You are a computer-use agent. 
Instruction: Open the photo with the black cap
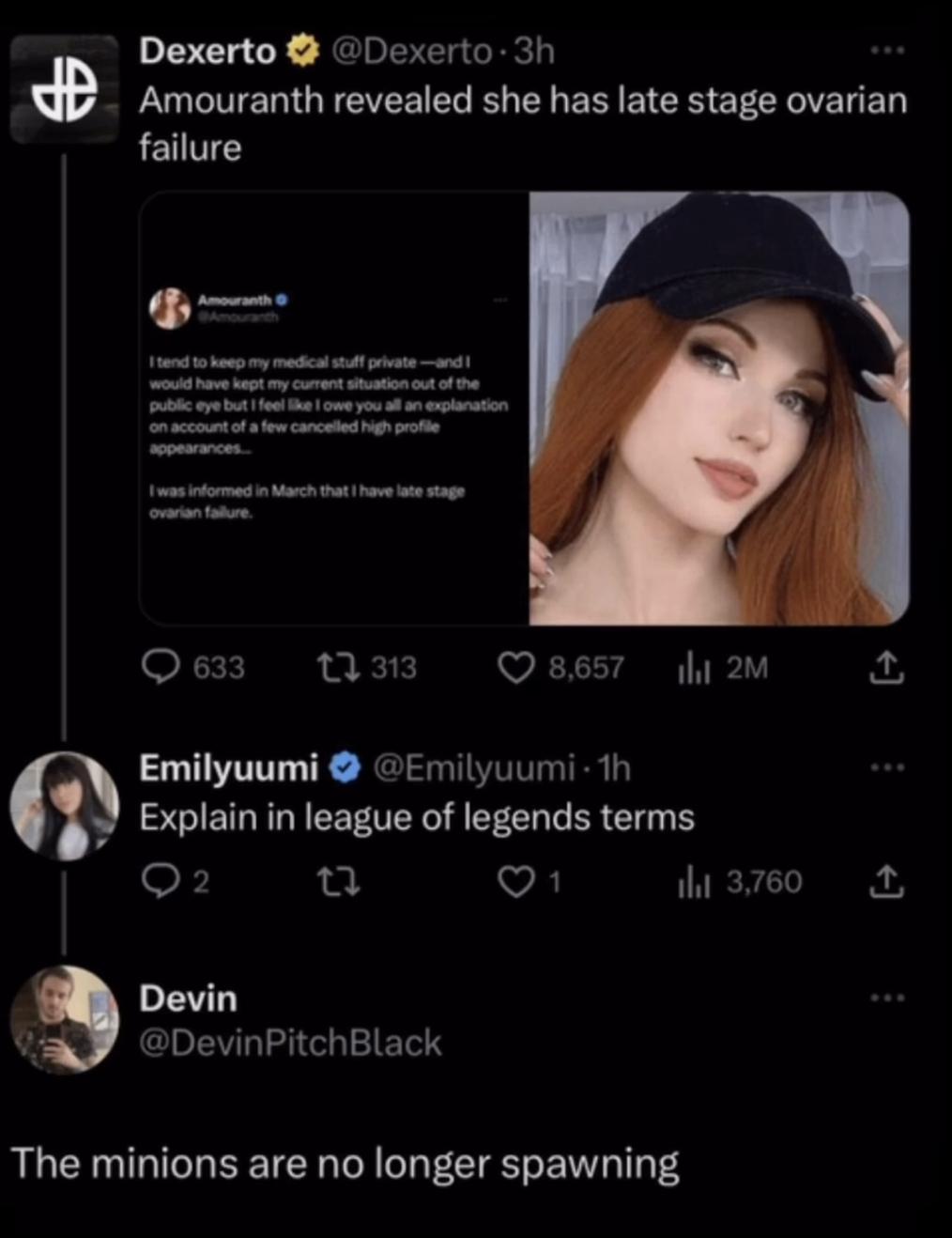click(x=719, y=409)
